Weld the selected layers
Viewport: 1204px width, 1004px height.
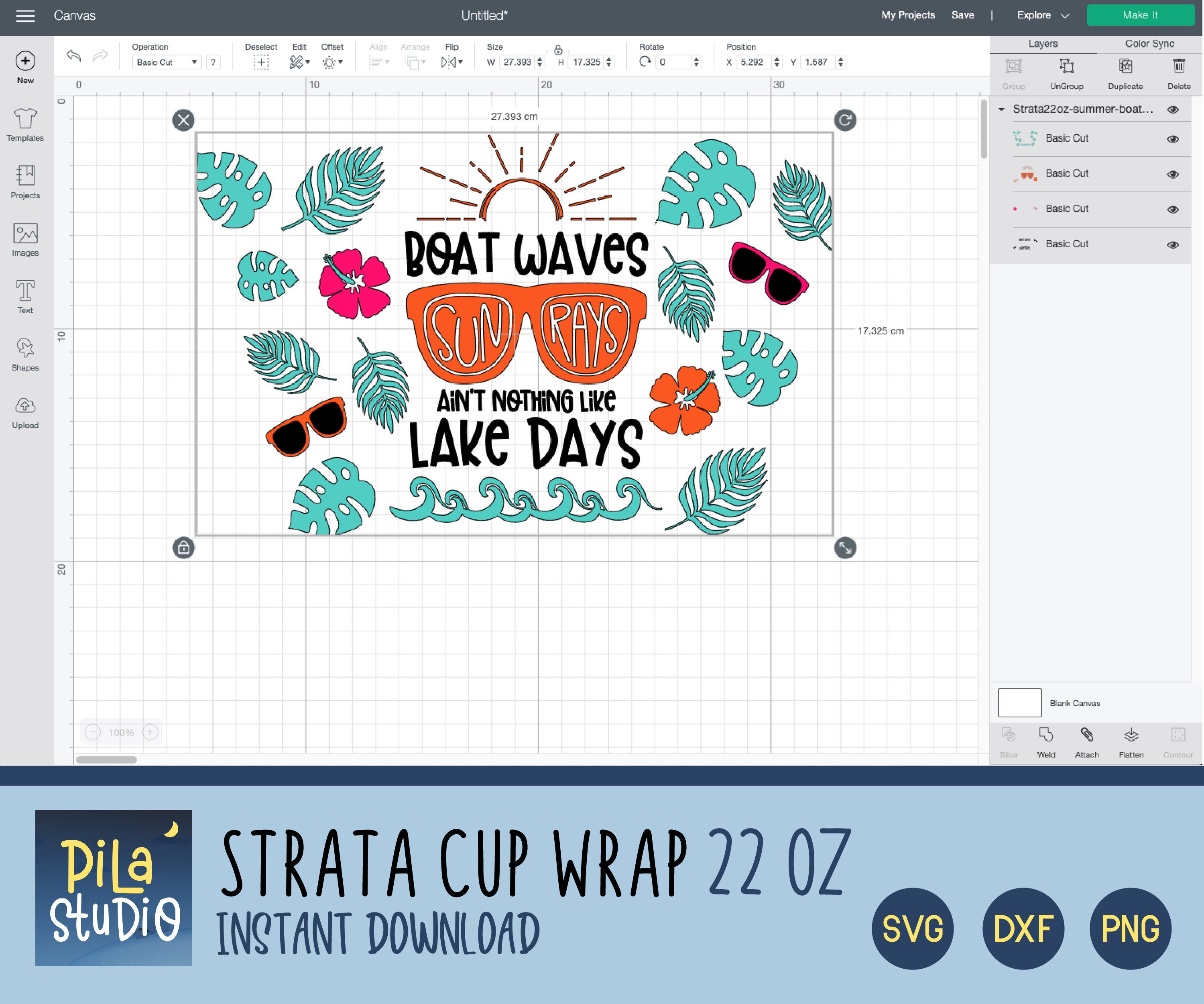pos(1046,741)
